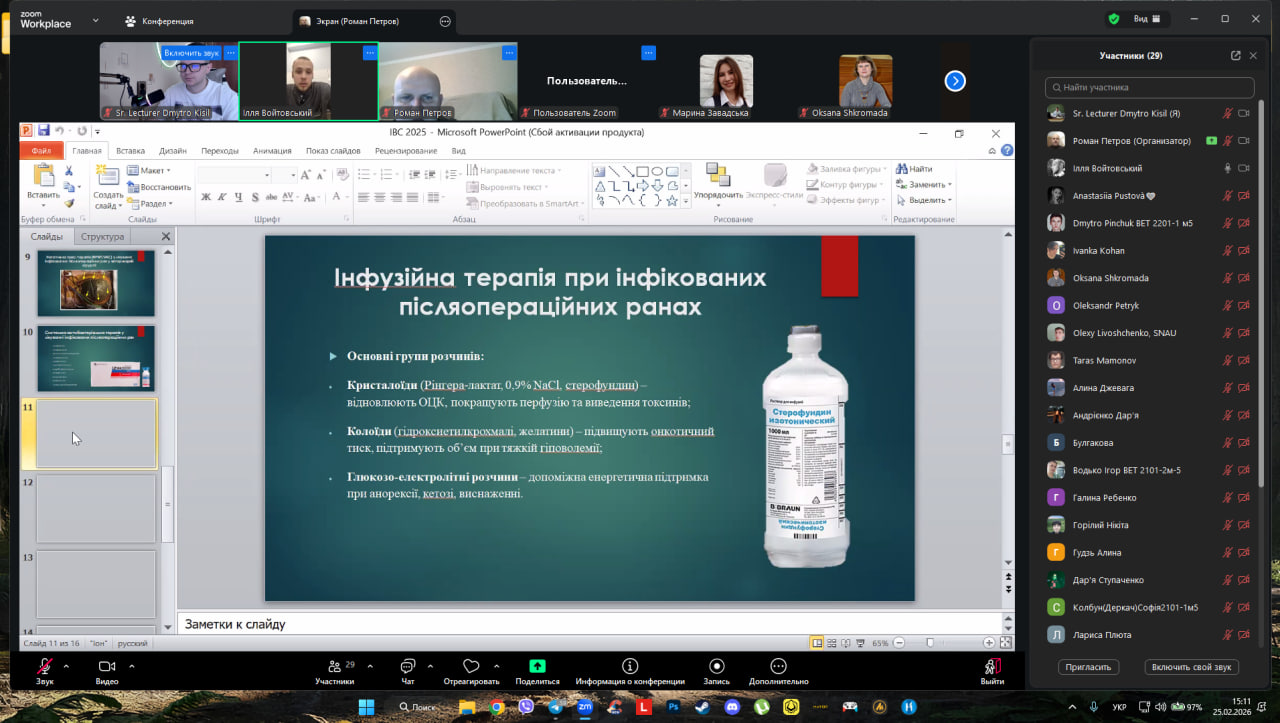This screenshot has width=1280, height=723.
Task: Click the participant search field
Action: coord(1149,88)
